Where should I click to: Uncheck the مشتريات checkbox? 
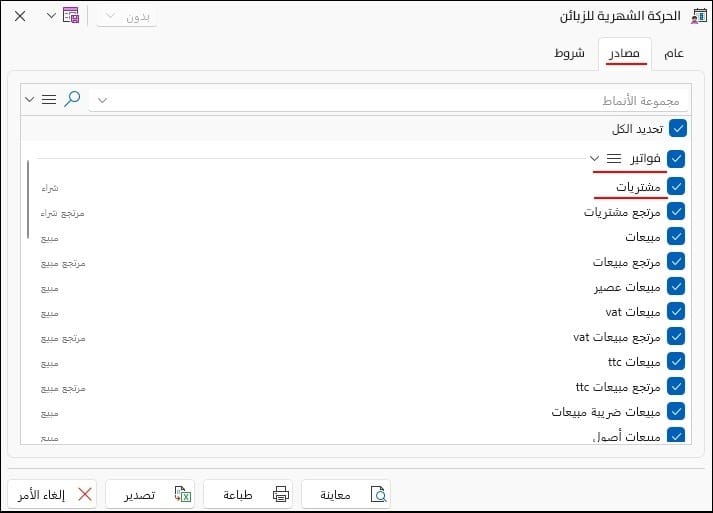coord(676,186)
